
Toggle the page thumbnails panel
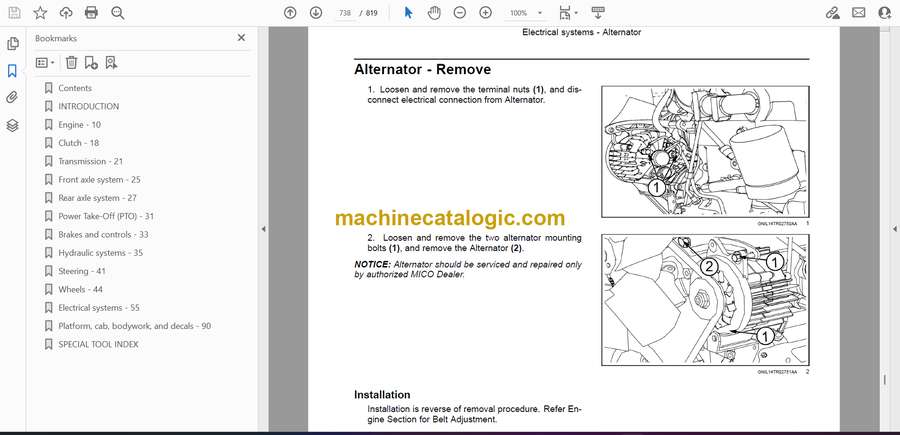[13, 44]
